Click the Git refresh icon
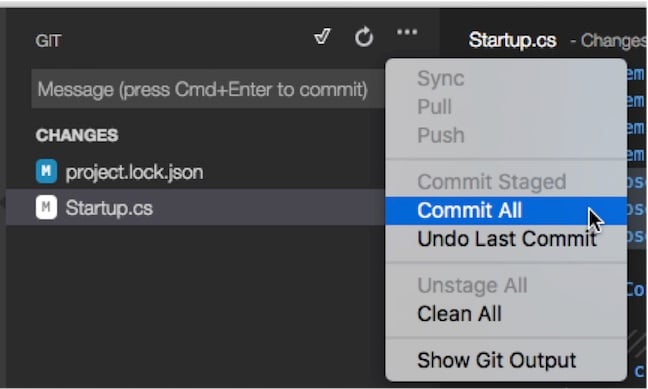 [x=364, y=37]
